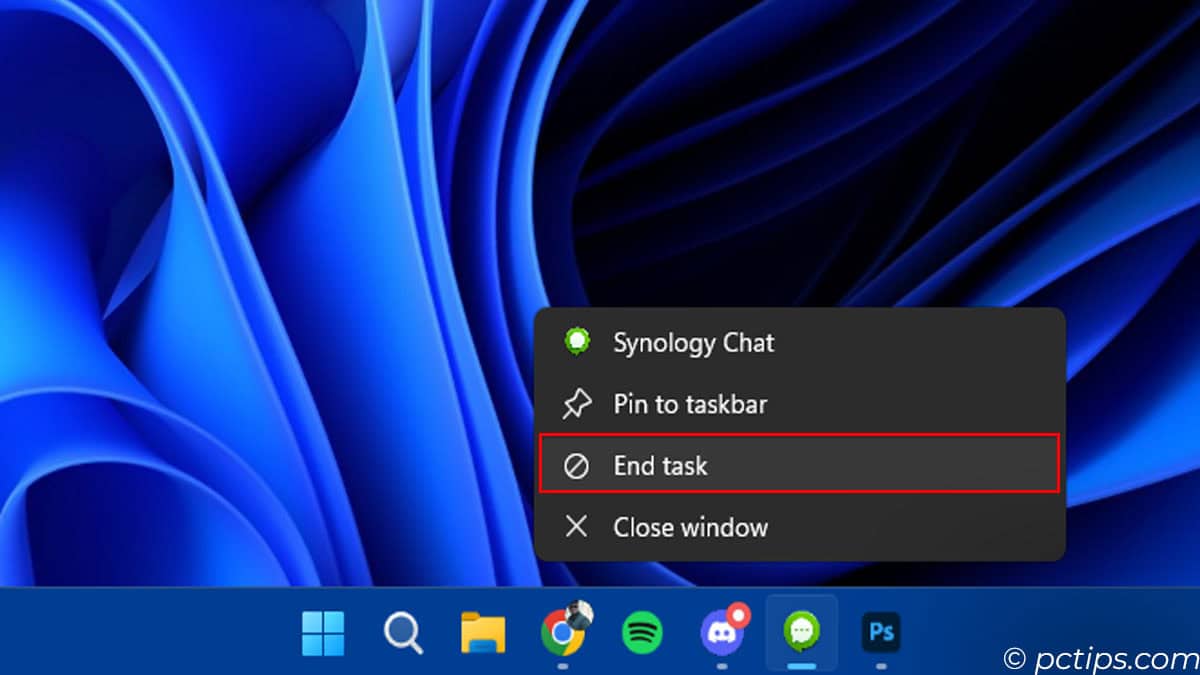Open Discord from the taskbar
This screenshot has width=1200, height=675.
(721, 632)
